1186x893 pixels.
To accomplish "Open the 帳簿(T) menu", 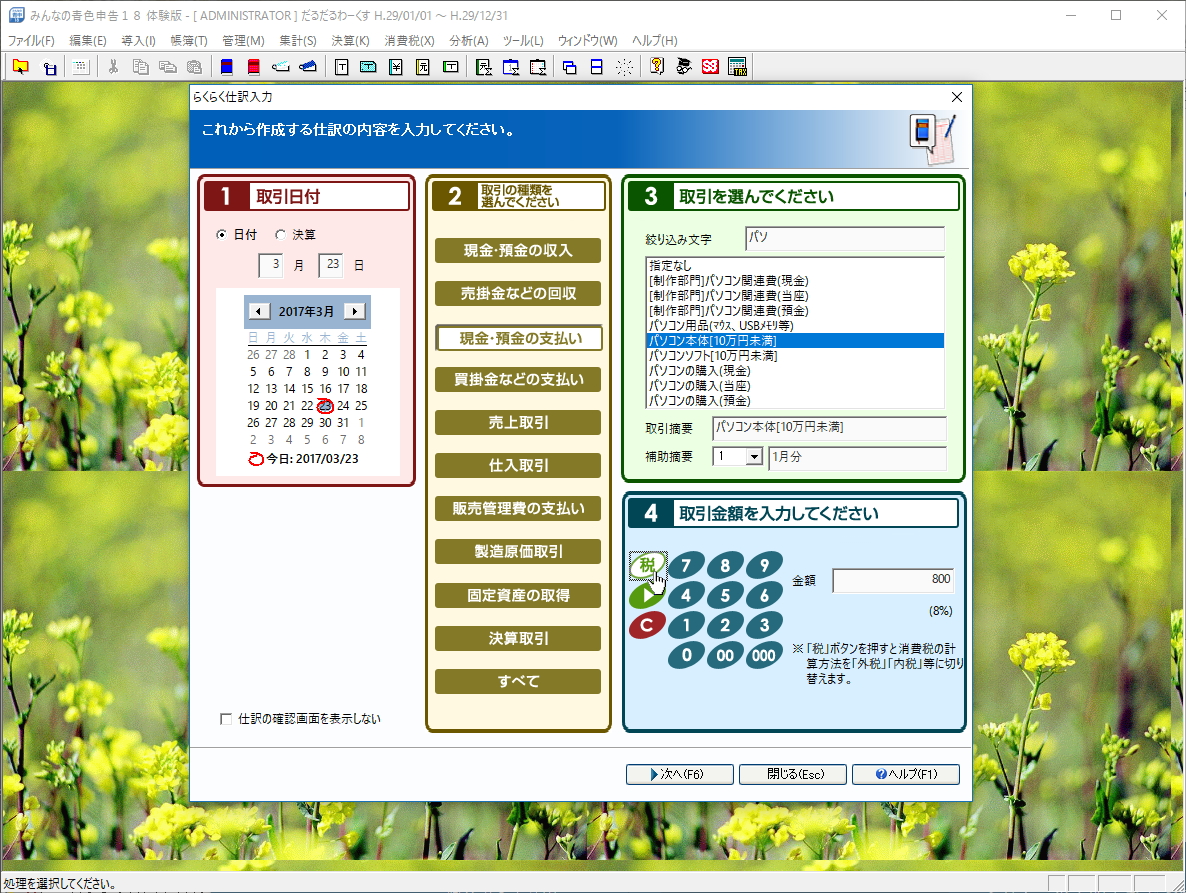I will tap(188, 41).
